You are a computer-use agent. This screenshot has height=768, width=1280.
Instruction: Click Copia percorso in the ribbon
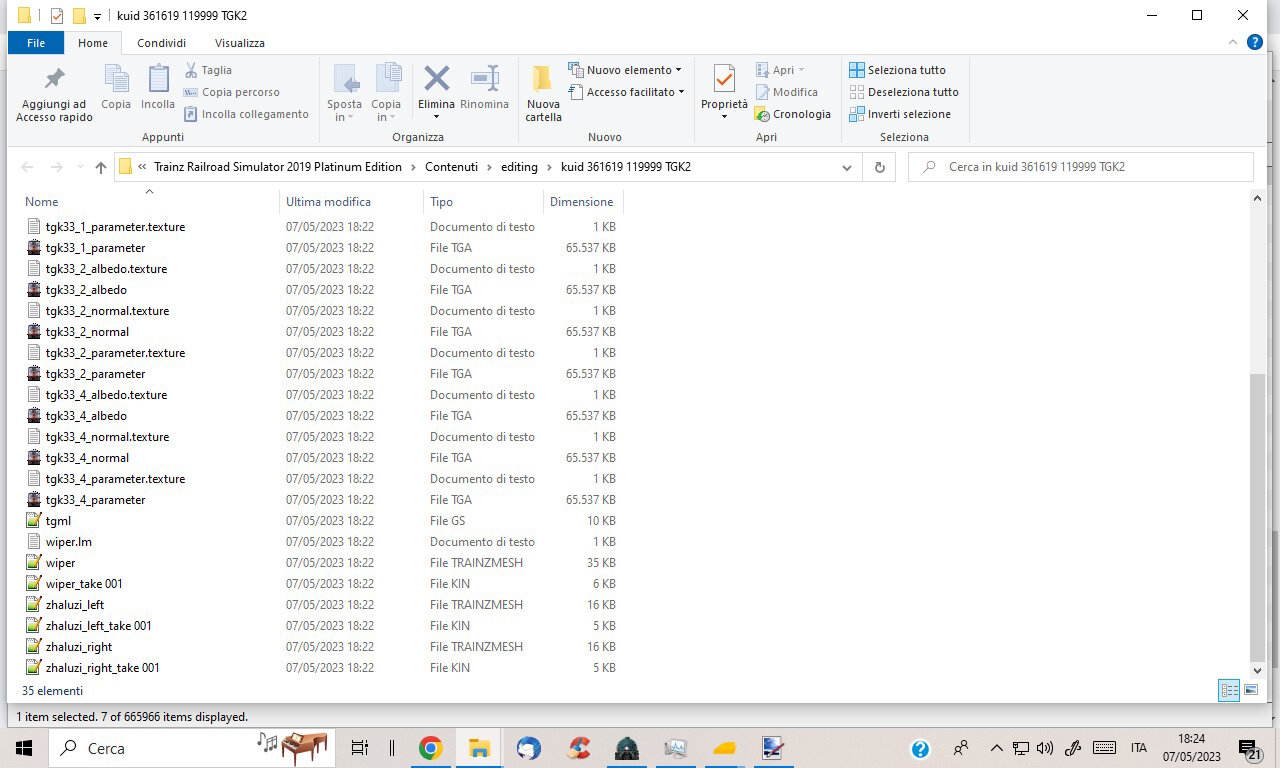point(232,92)
